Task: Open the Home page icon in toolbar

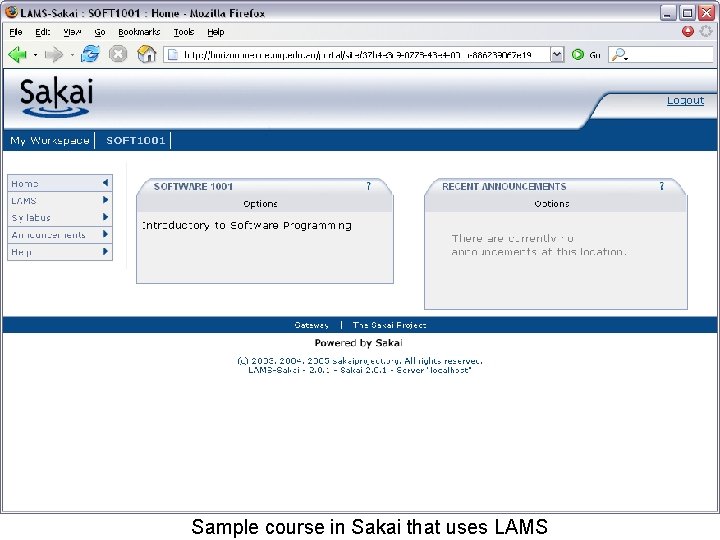Action: pos(146,54)
